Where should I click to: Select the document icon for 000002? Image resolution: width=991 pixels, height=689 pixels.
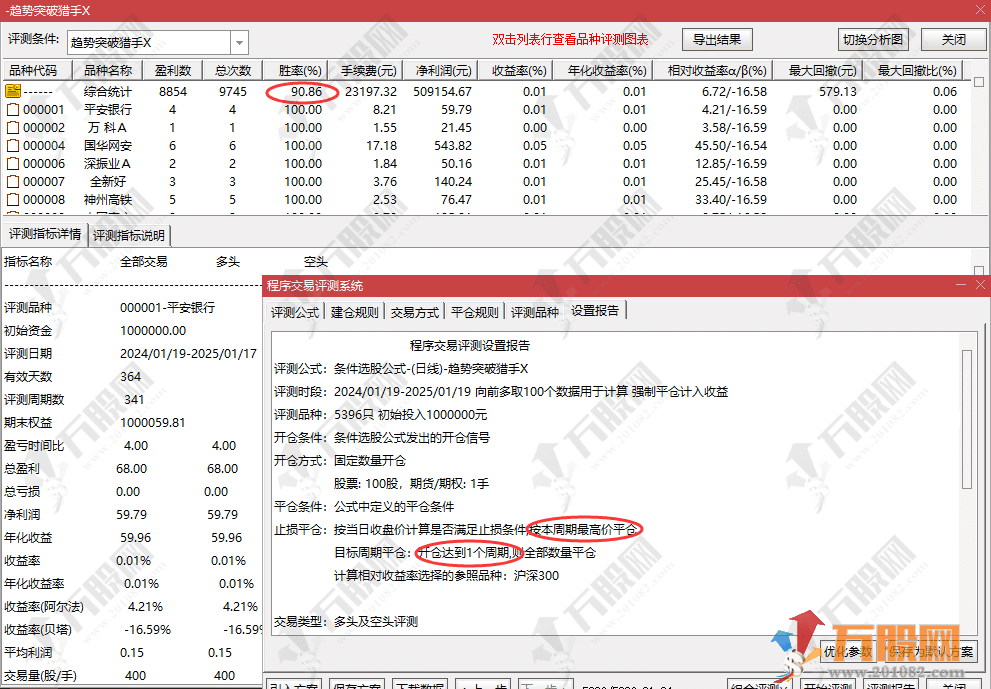pos(13,128)
